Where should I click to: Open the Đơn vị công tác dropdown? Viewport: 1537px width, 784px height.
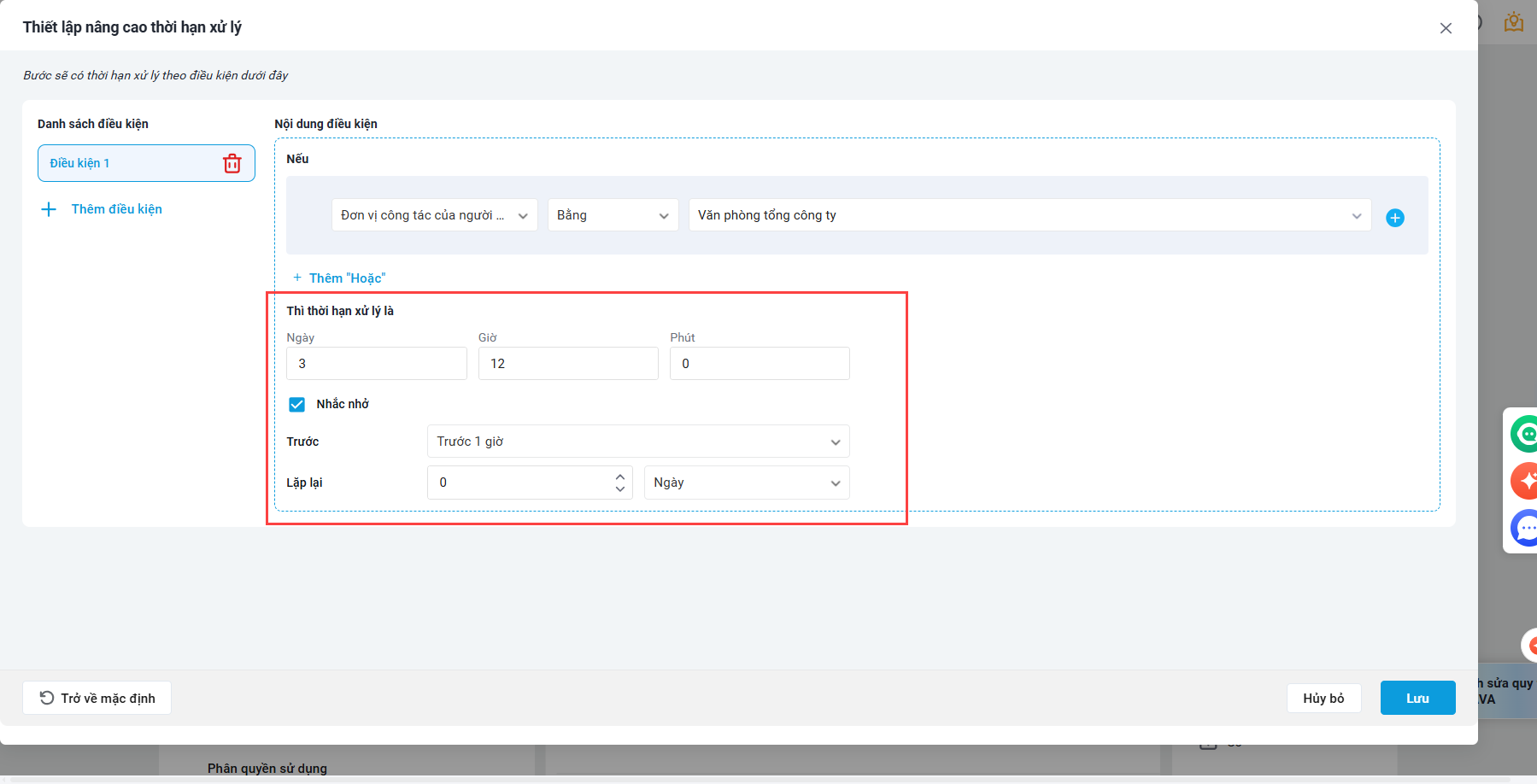434,215
